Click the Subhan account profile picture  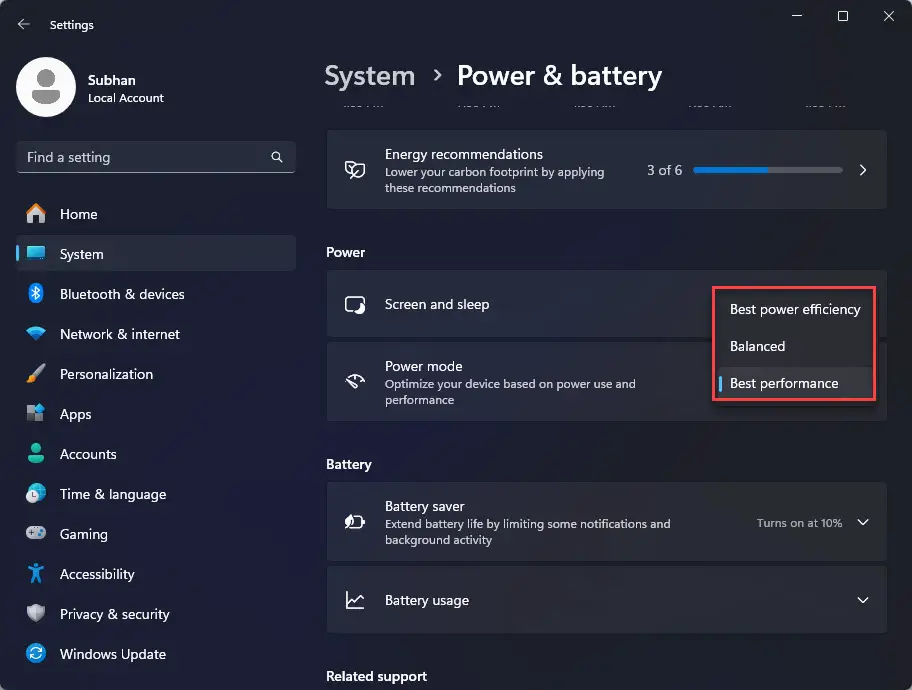(x=46, y=87)
